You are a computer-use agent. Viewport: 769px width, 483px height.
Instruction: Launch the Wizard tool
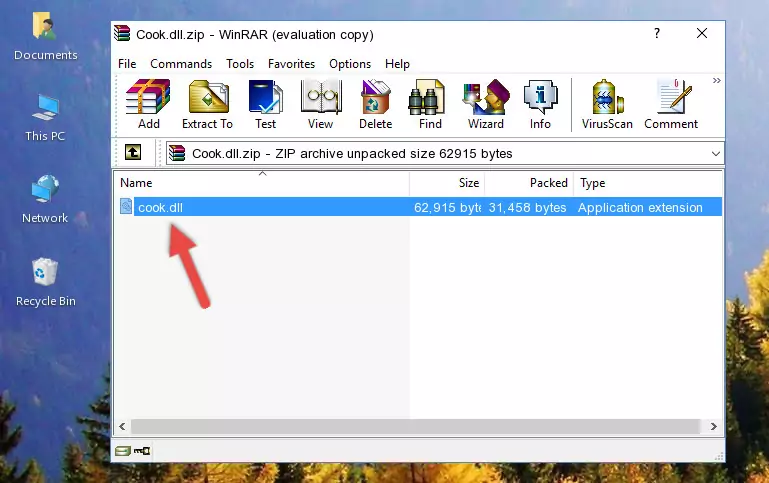point(486,104)
